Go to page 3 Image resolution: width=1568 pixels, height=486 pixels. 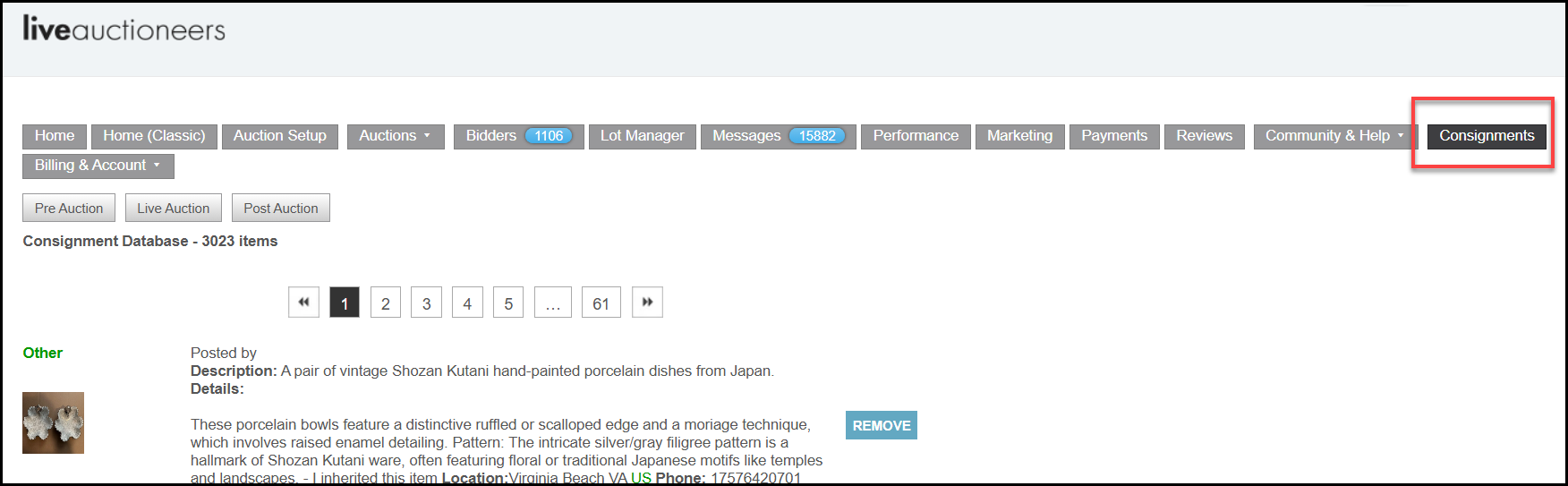427,303
